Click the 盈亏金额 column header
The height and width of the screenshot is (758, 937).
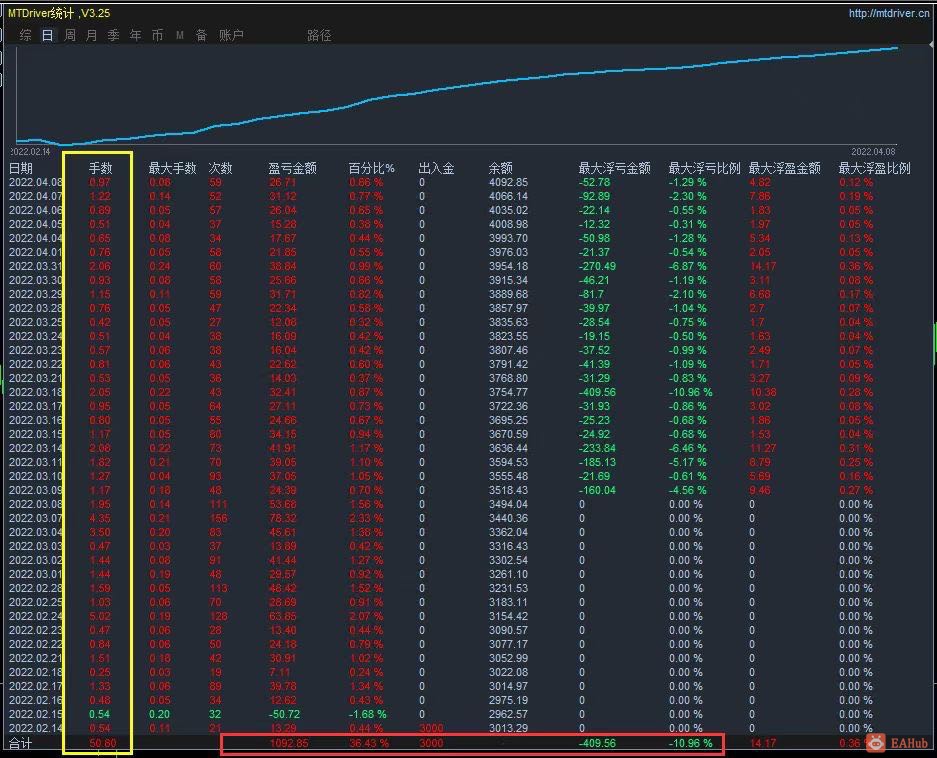click(x=292, y=168)
